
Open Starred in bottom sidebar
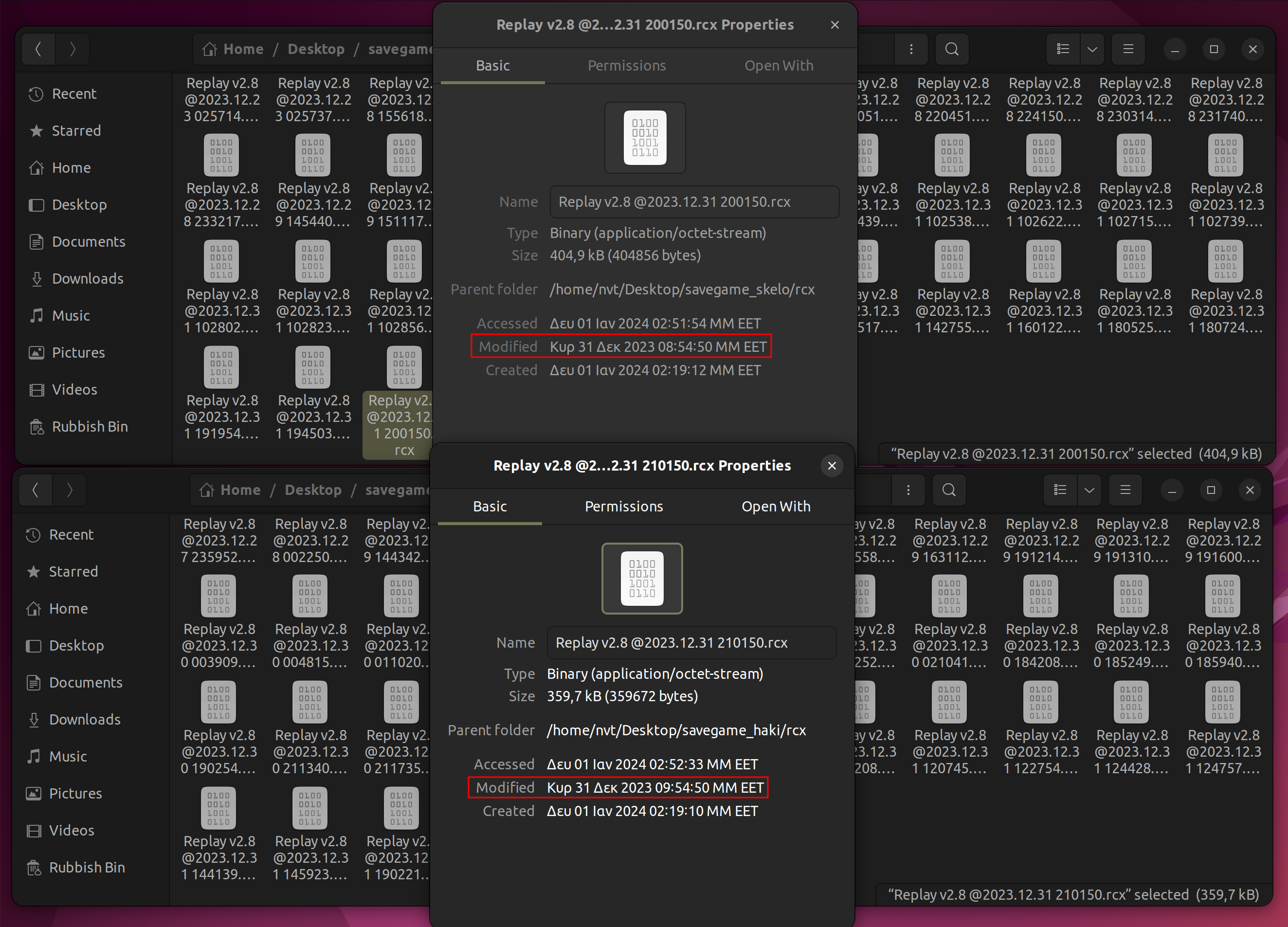click(x=73, y=571)
